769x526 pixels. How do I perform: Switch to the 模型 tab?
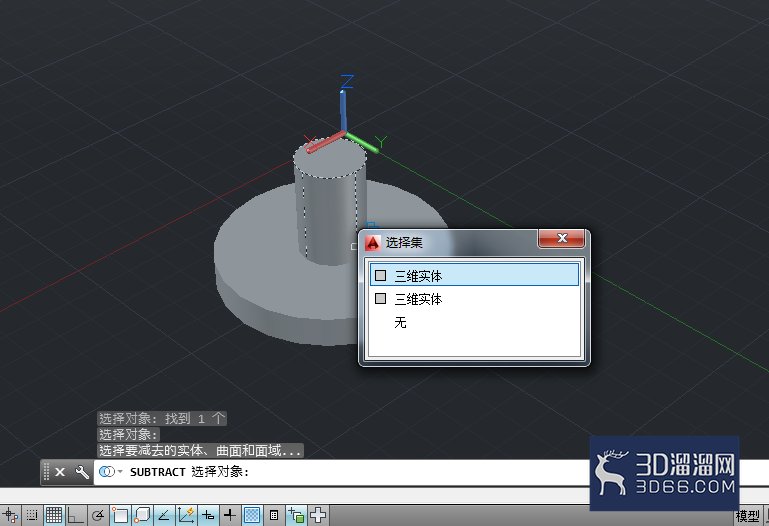(747, 516)
